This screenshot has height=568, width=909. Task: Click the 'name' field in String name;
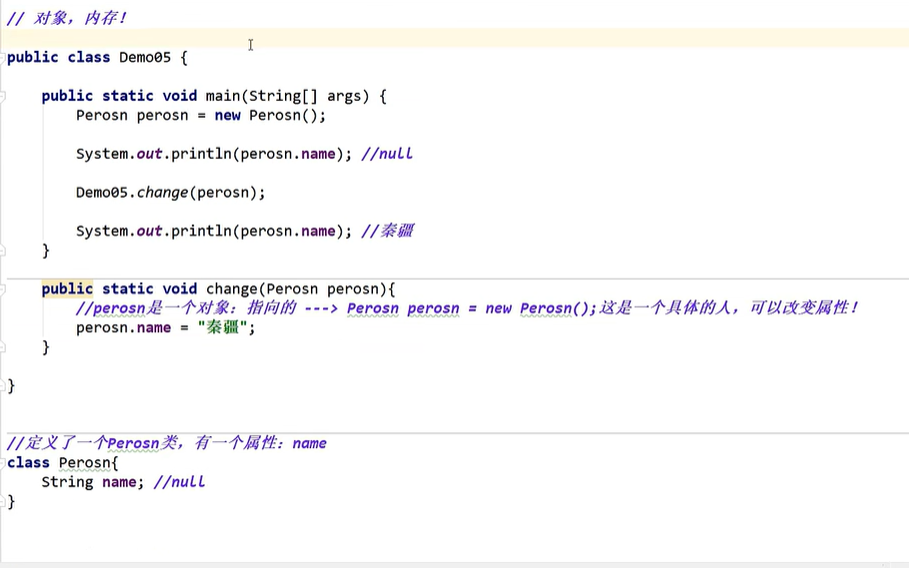tap(119, 482)
